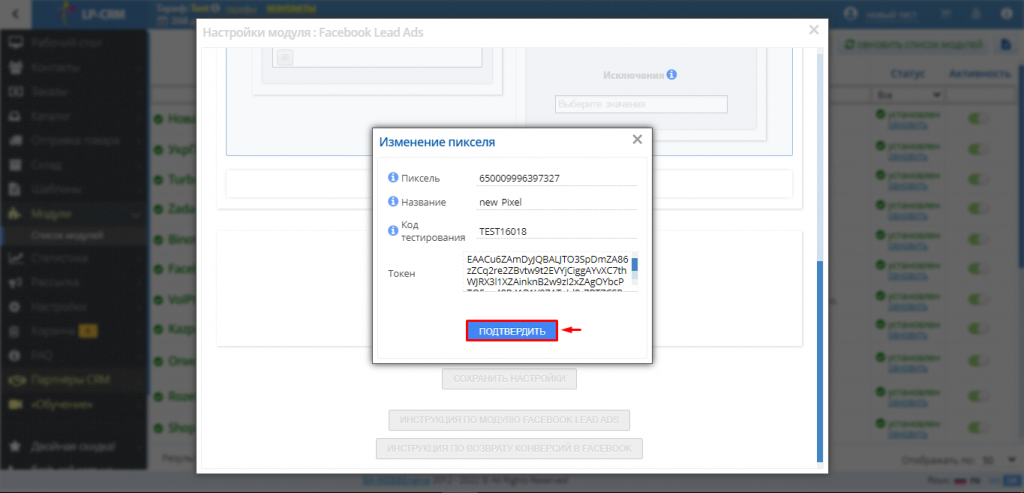Open ИНСТРУКЦИЯ ПО МОДУЛЮ FACEBOOK LEAD ADS
Viewport: 1024px width, 493px height.
(509, 420)
